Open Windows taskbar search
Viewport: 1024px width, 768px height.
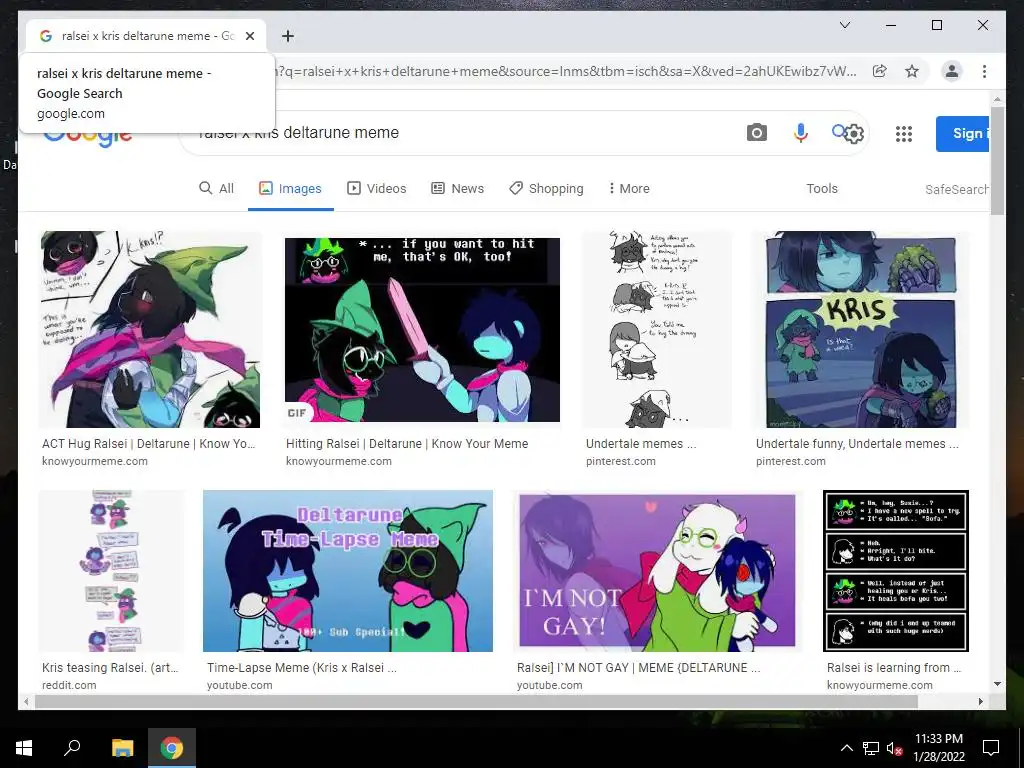click(x=72, y=748)
